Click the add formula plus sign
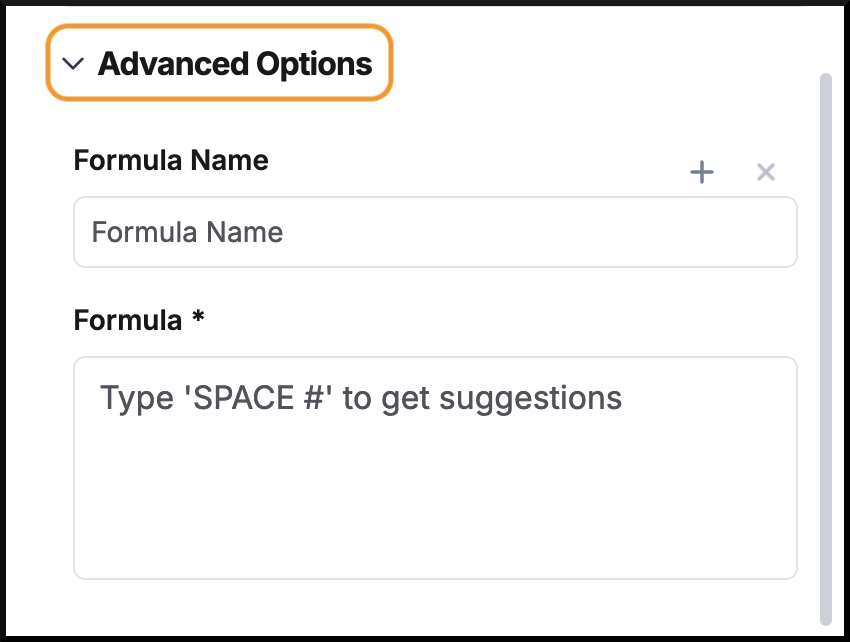 click(701, 172)
